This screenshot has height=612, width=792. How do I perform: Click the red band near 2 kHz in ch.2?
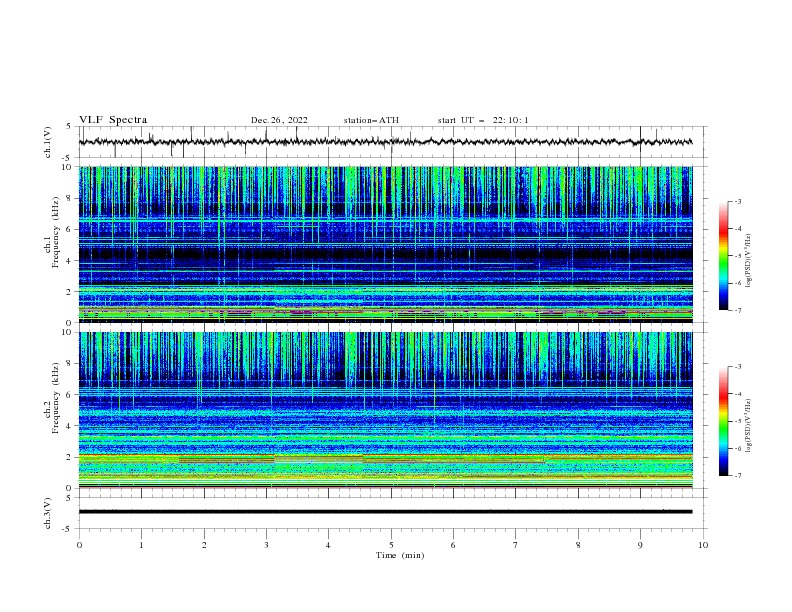tap(386, 455)
